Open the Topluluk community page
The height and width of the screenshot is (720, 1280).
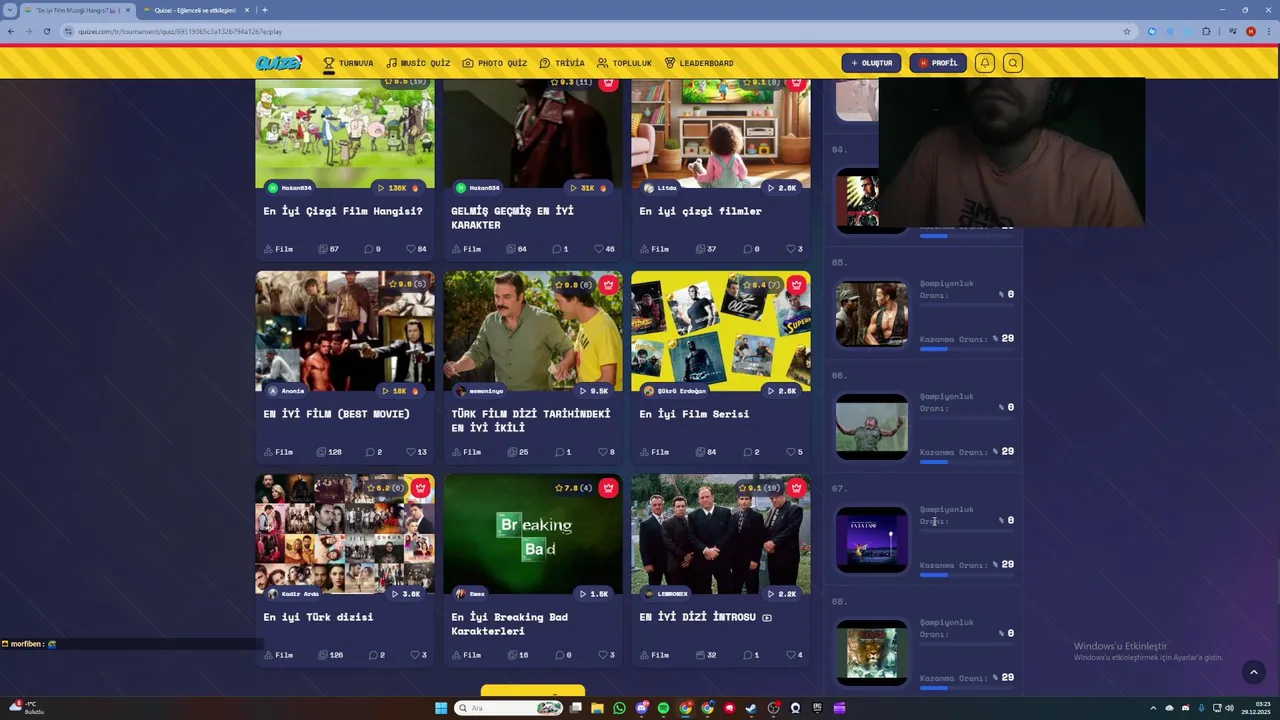click(x=624, y=63)
